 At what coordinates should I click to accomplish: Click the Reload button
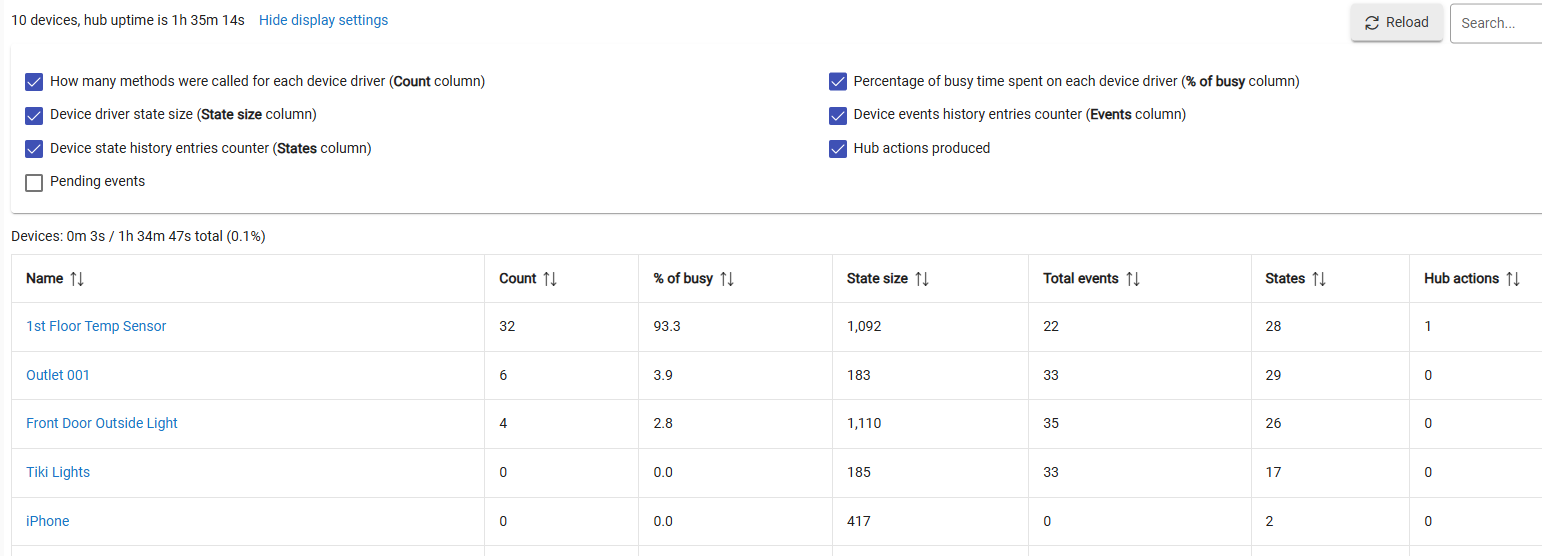click(1397, 23)
